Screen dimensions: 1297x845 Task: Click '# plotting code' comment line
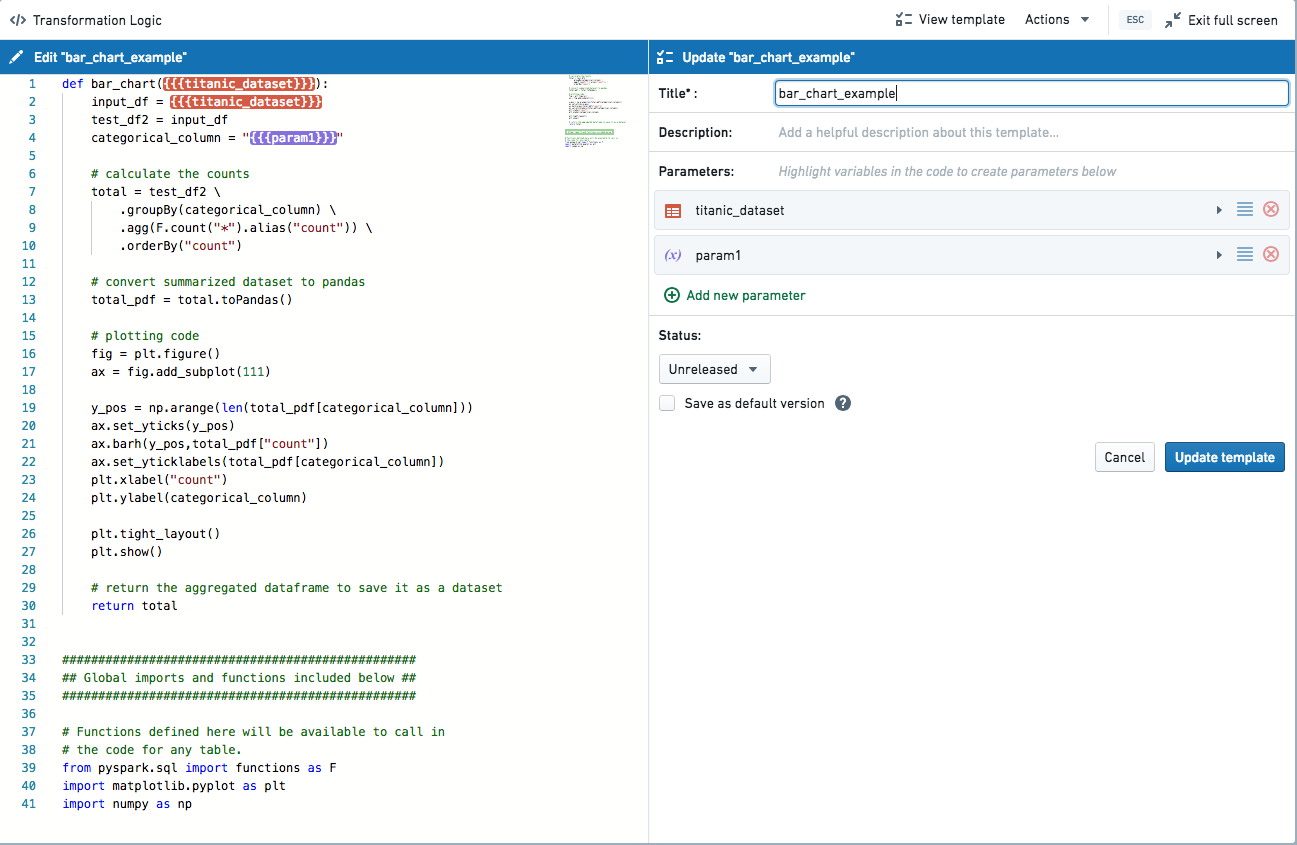[145, 336]
